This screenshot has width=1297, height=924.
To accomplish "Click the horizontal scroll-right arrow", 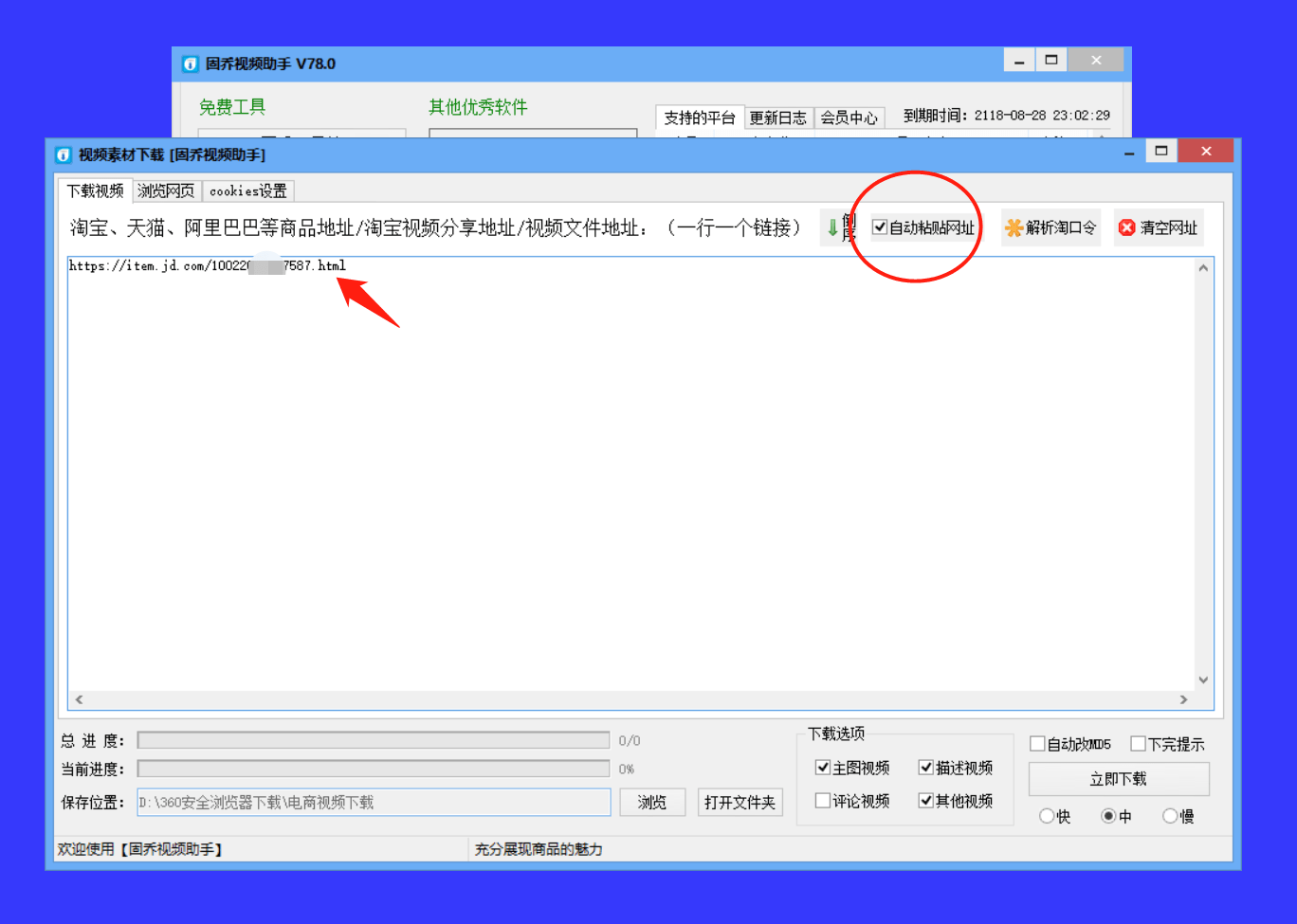I will (x=1183, y=699).
